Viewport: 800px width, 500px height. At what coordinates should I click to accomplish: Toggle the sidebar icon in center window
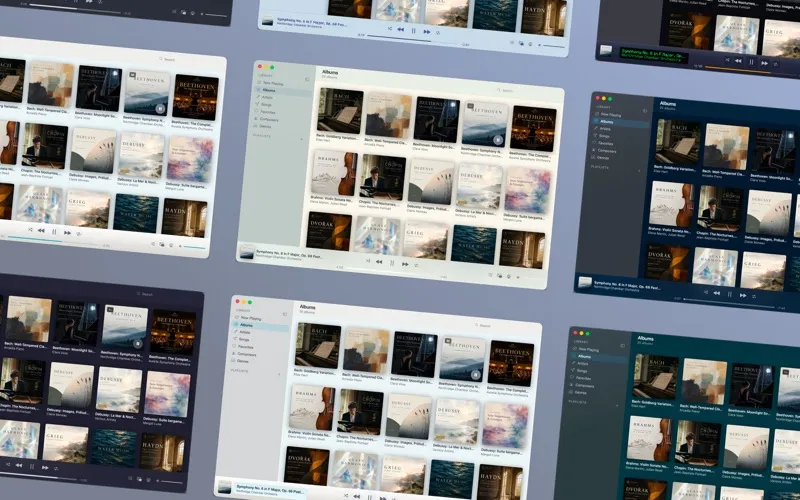pyautogui.click(x=307, y=79)
